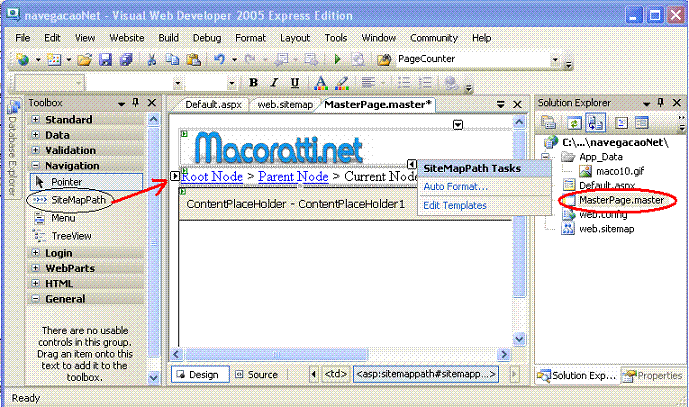Viewport: 689px width, 407px height.
Task: Expand the Login toolbox group
Action: [36, 253]
